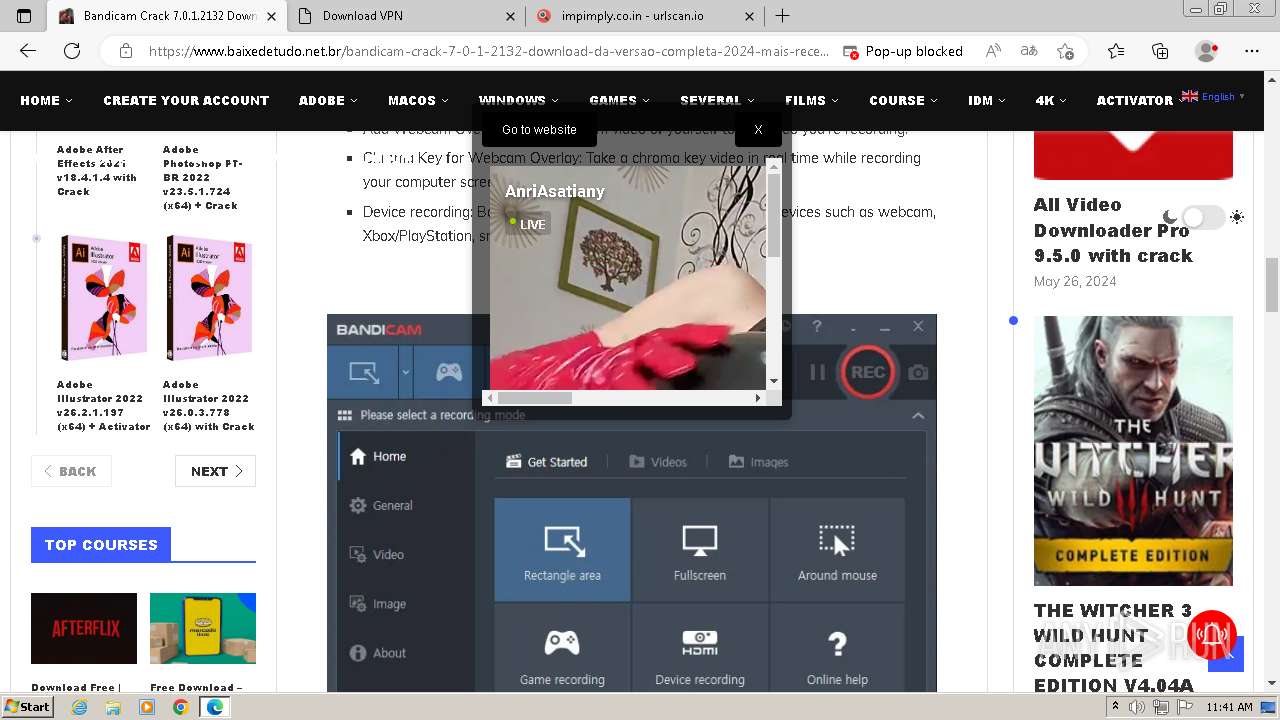1280x720 pixels.
Task: Click Go to website in popup
Action: (x=539, y=129)
